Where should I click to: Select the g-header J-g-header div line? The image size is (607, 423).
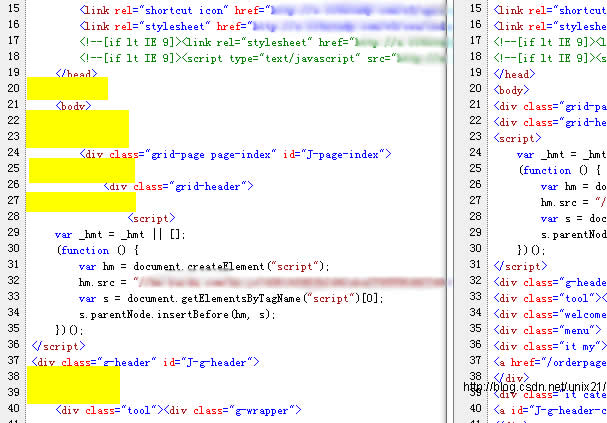[146, 363]
